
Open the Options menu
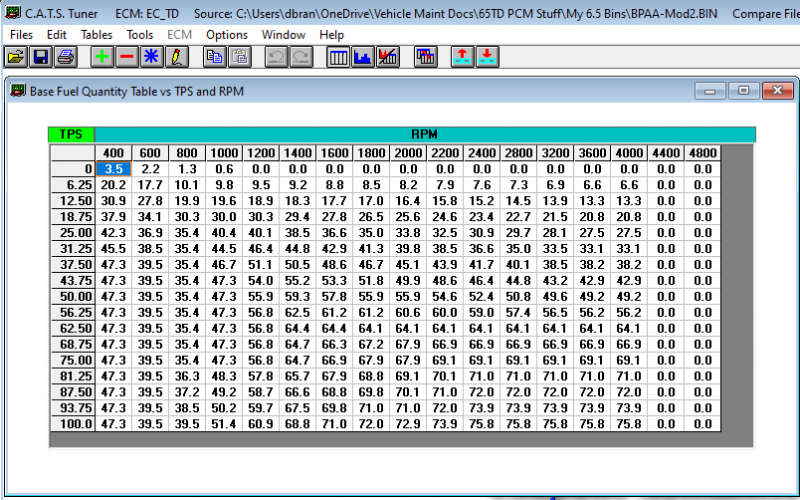(x=227, y=35)
